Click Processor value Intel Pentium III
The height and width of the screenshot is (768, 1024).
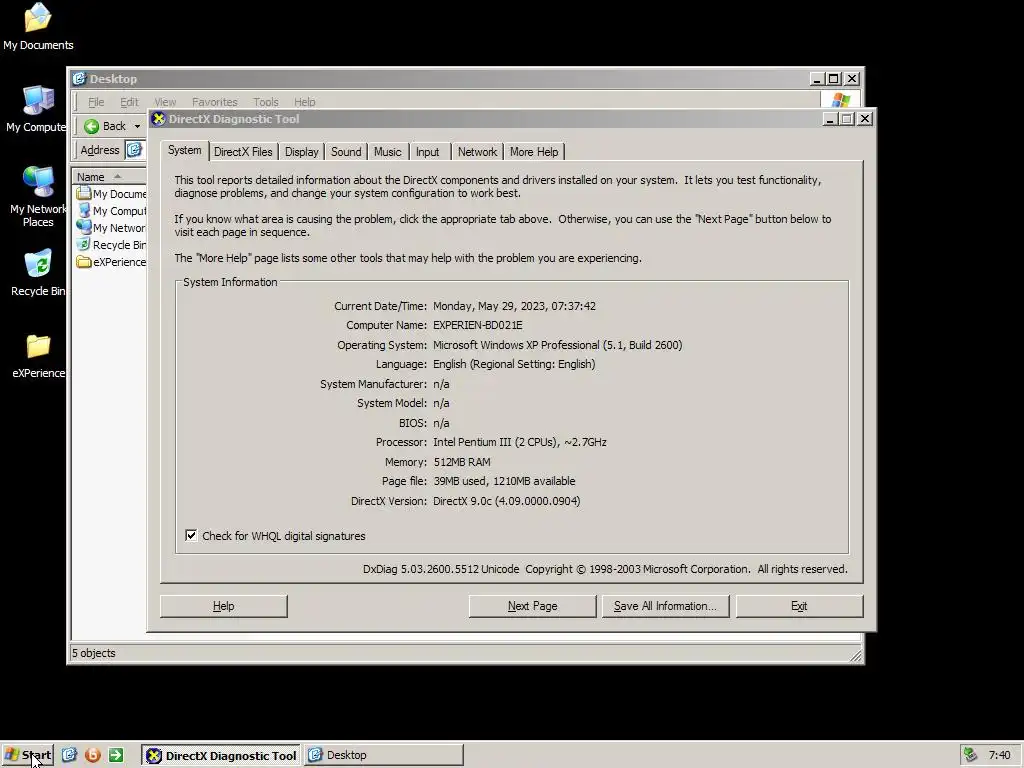[x=519, y=442]
